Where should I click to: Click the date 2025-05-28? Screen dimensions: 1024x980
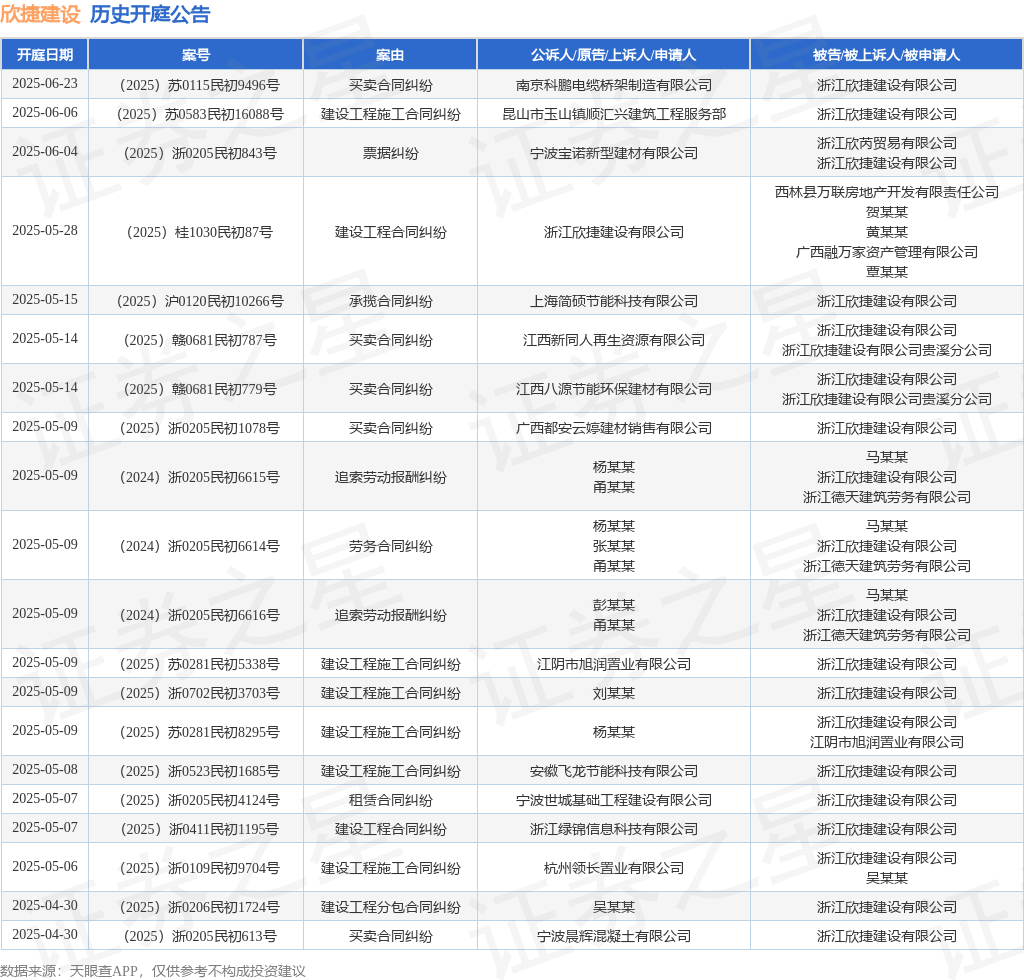tap(44, 230)
